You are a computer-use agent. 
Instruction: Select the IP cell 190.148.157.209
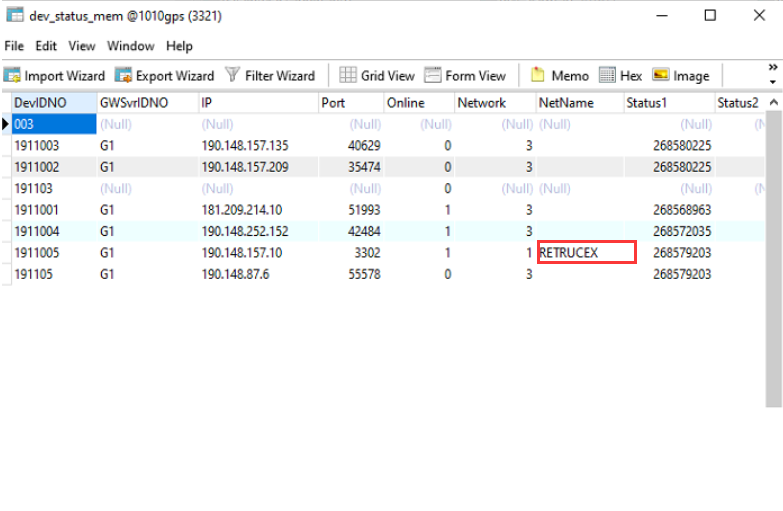click(x=259, y=167)
